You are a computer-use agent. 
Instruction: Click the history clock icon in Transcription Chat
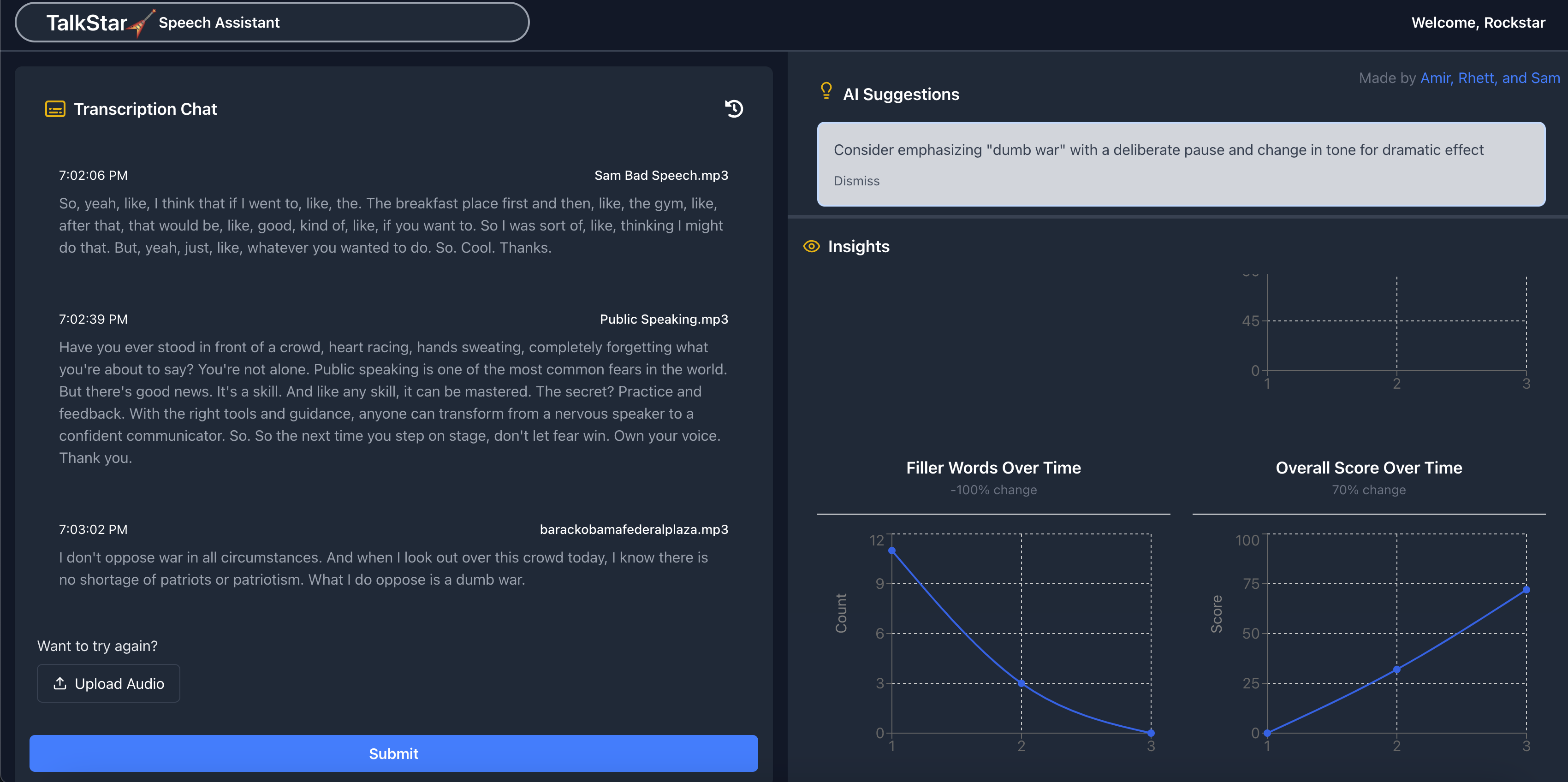click(733, 109)
